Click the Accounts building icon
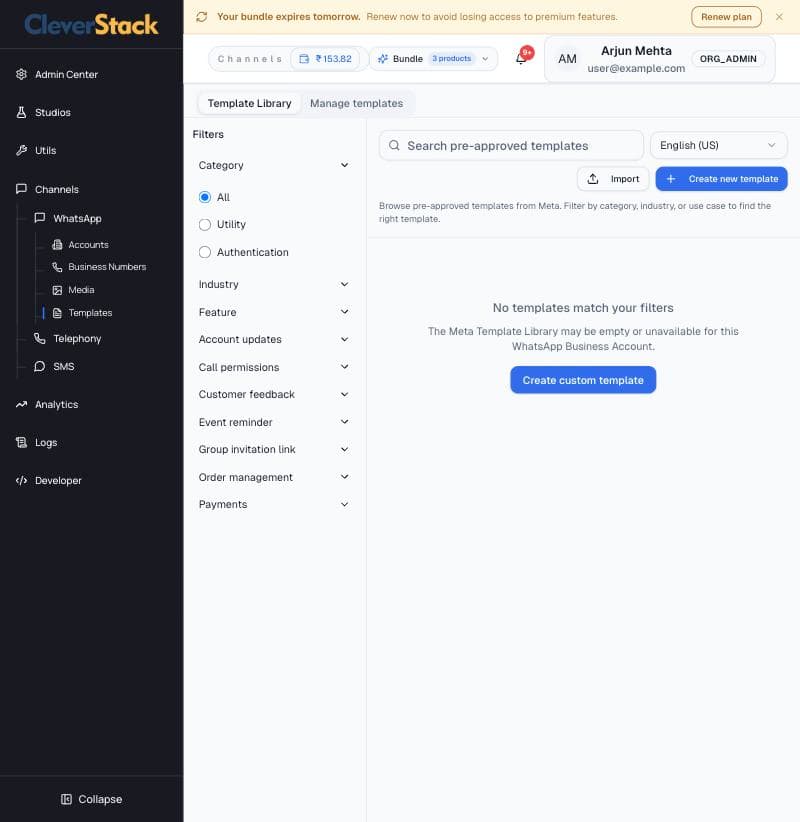This screenshot has width=800, height=822. [57, 245]
